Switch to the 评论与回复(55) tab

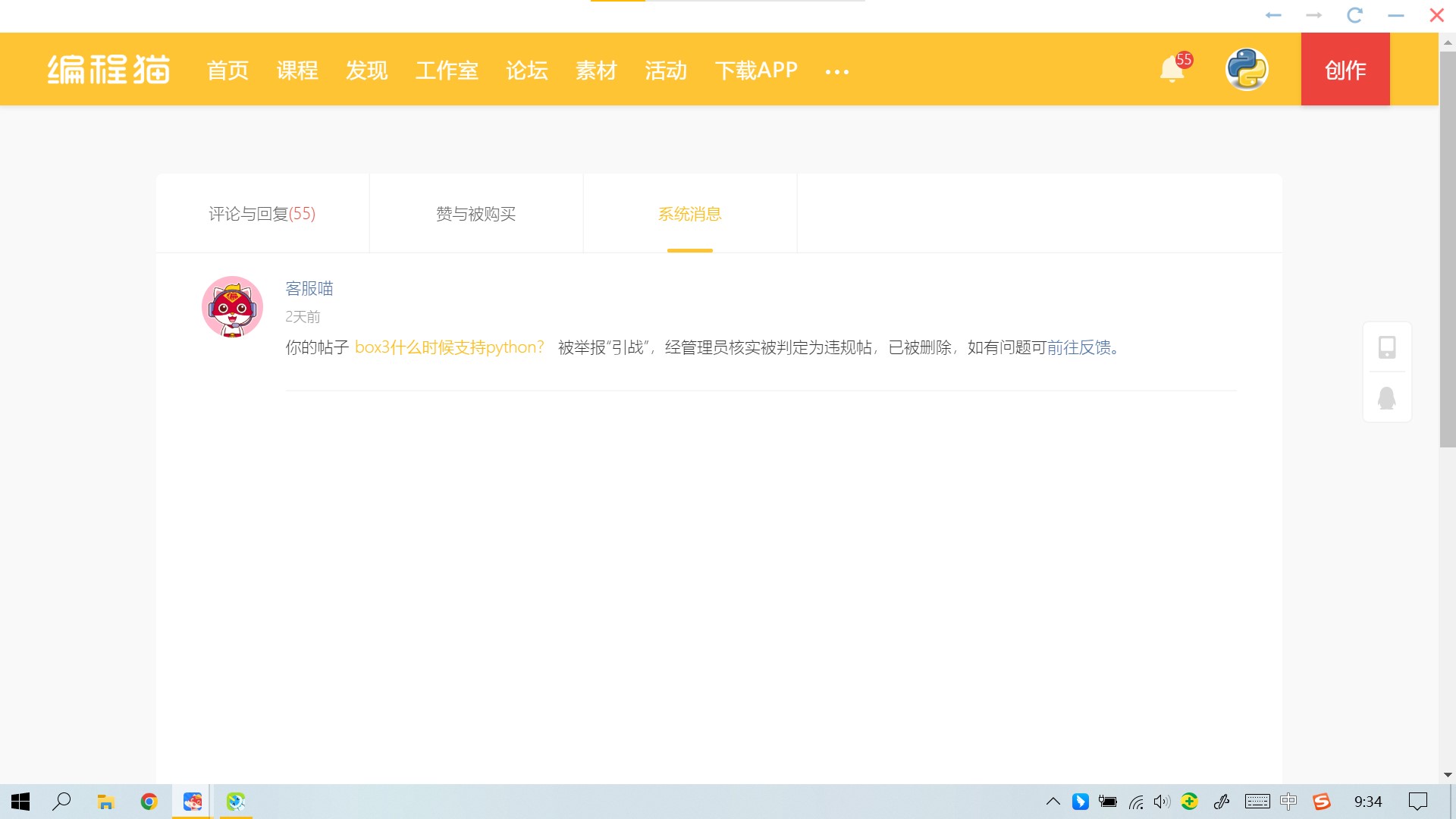coord(262,214)
